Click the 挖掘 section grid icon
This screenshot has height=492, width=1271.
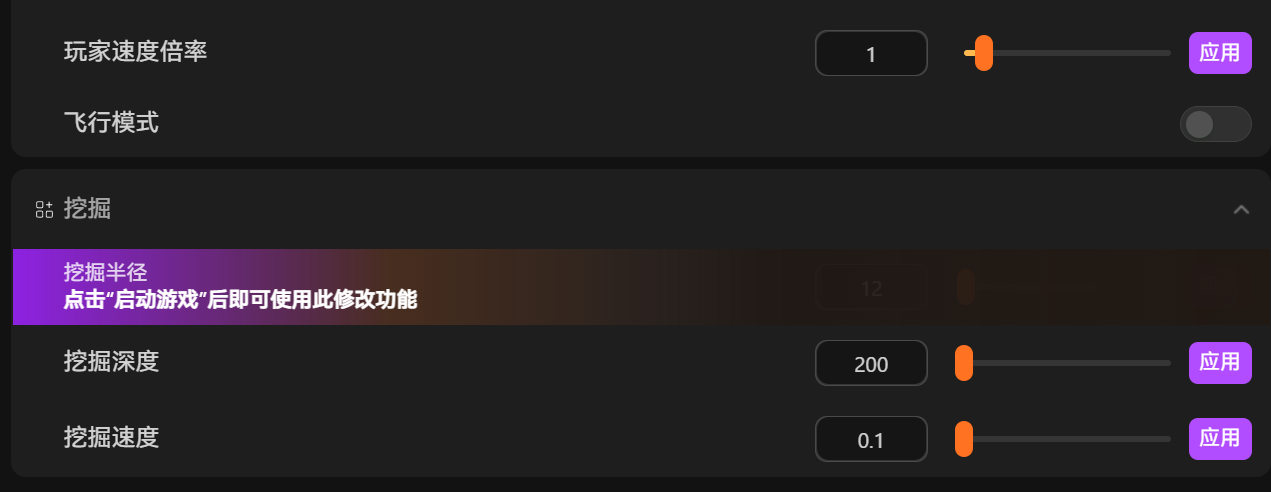point(44,209)
